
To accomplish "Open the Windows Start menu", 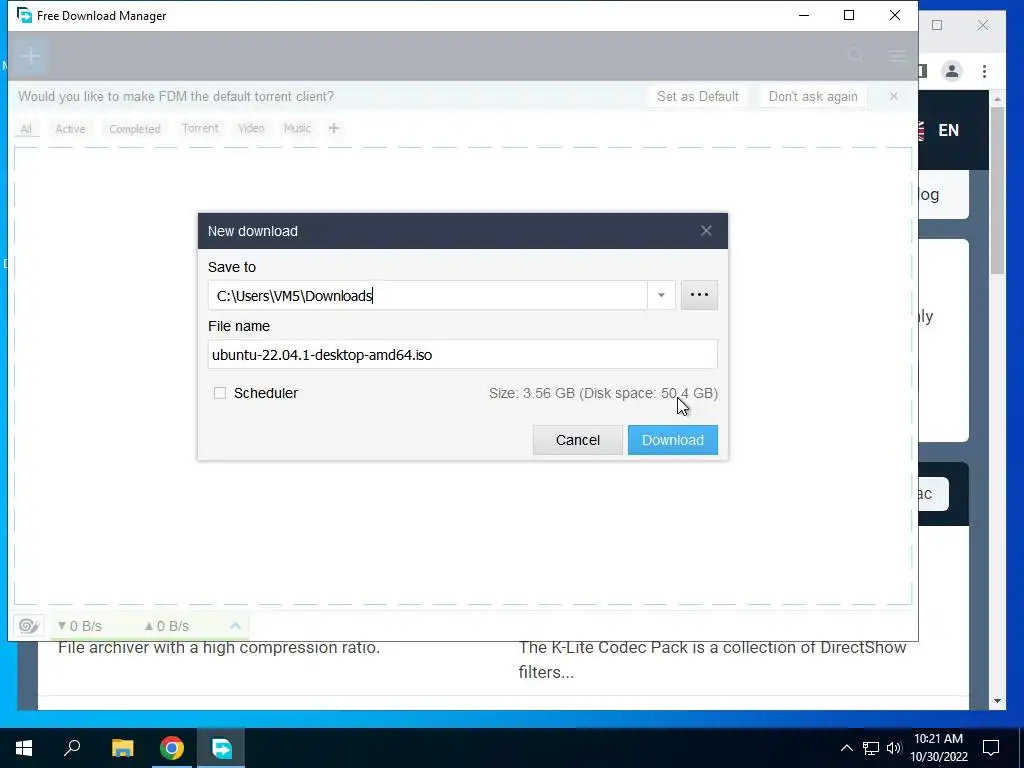I will tap(24, 748).
